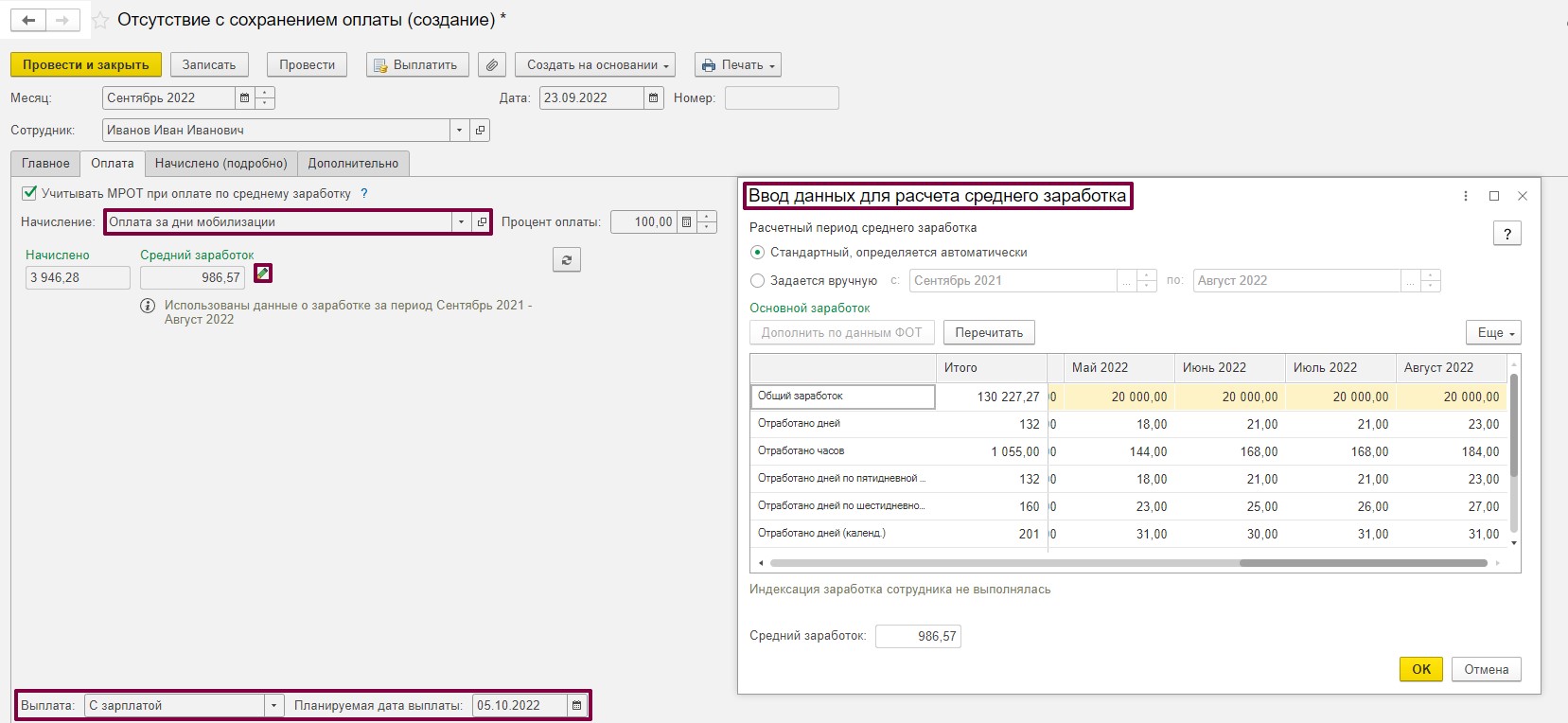Cancel dialog with Отмена button
Viewport: 1568px width, 723px height.
click(1487, 669)
